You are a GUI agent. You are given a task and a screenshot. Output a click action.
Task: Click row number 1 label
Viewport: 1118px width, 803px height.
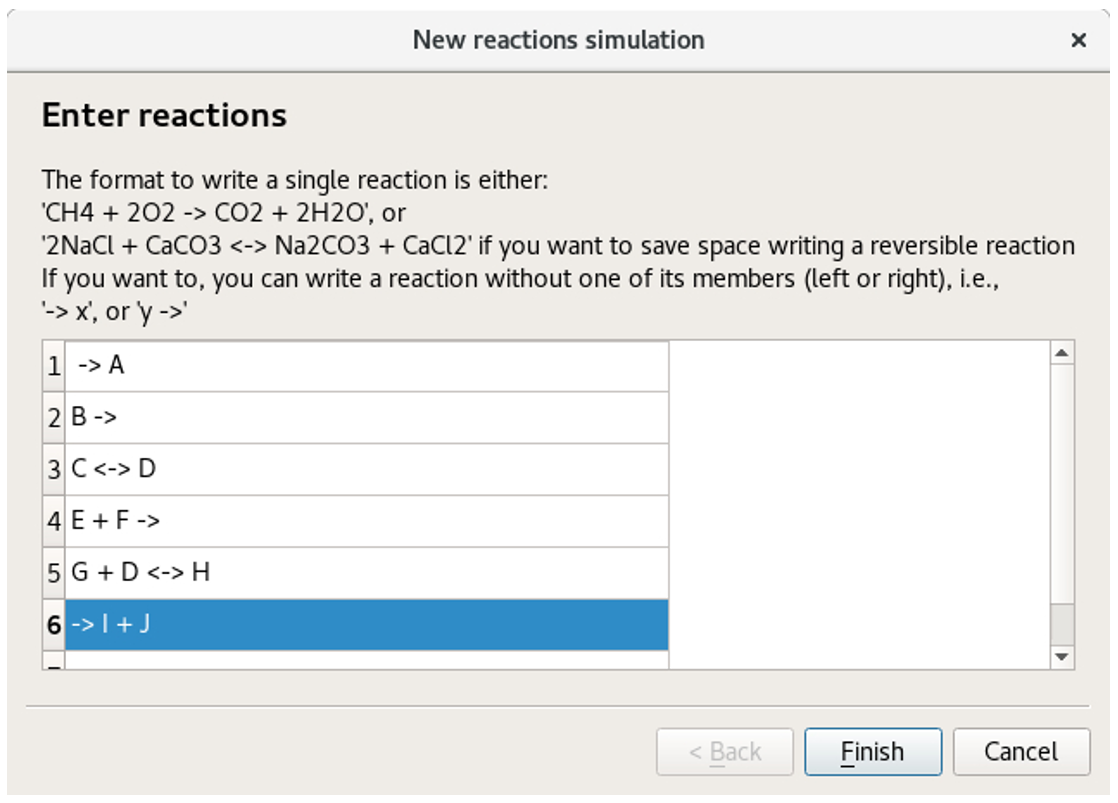point(49,364)
